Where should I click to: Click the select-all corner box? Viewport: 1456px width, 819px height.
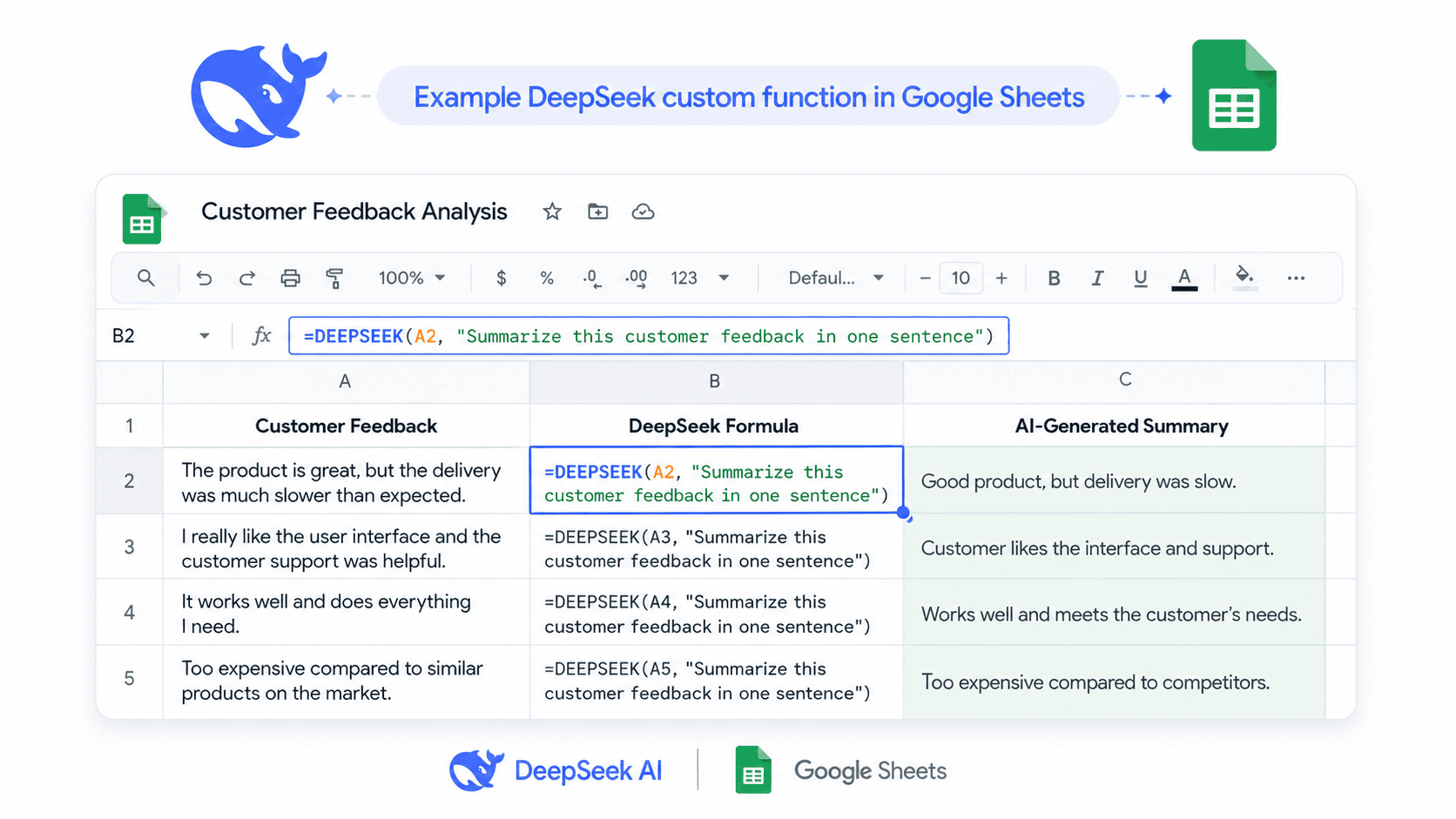pos(129,382)
